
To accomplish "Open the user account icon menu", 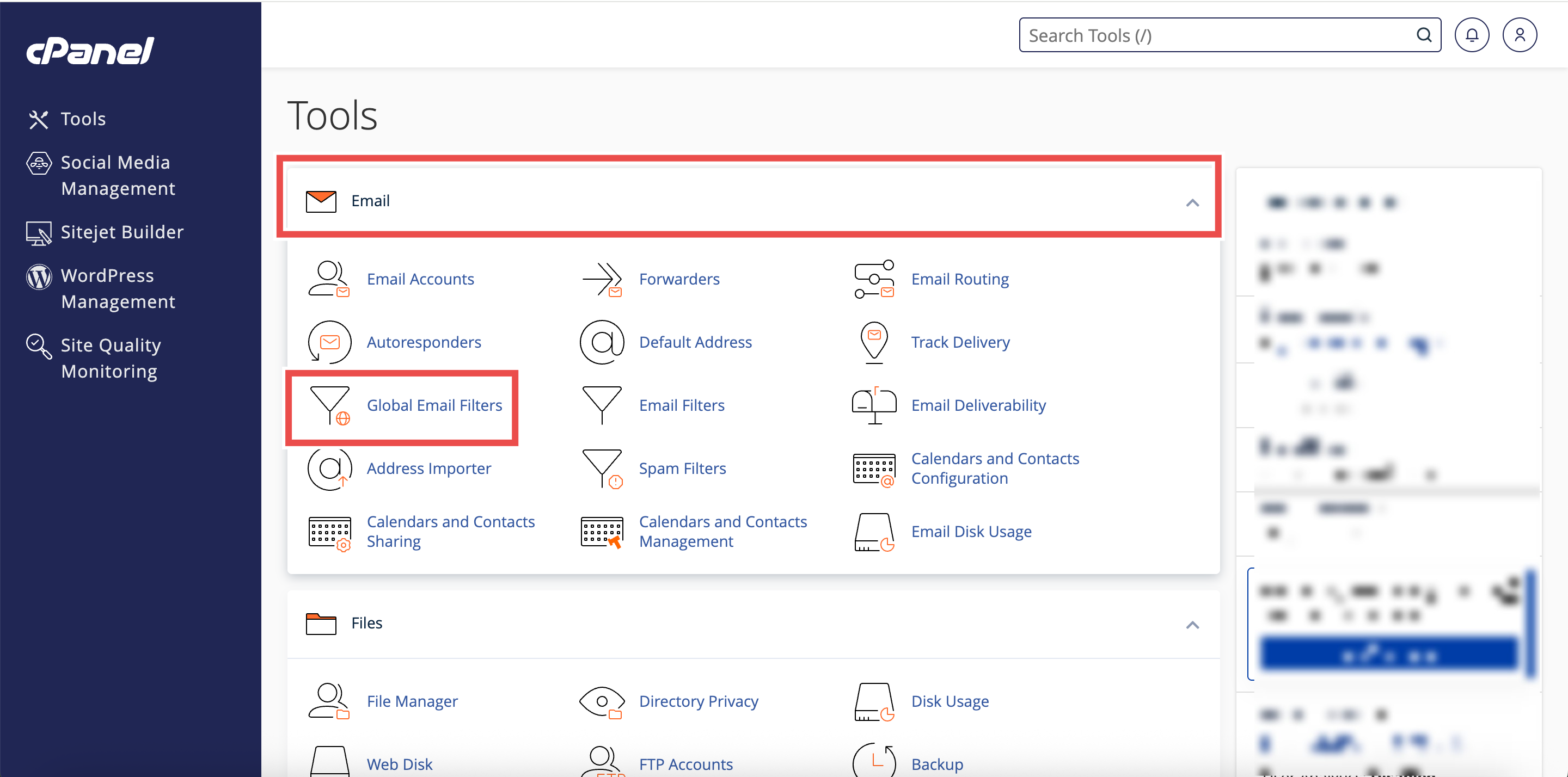I will [x=1520, y=35].
